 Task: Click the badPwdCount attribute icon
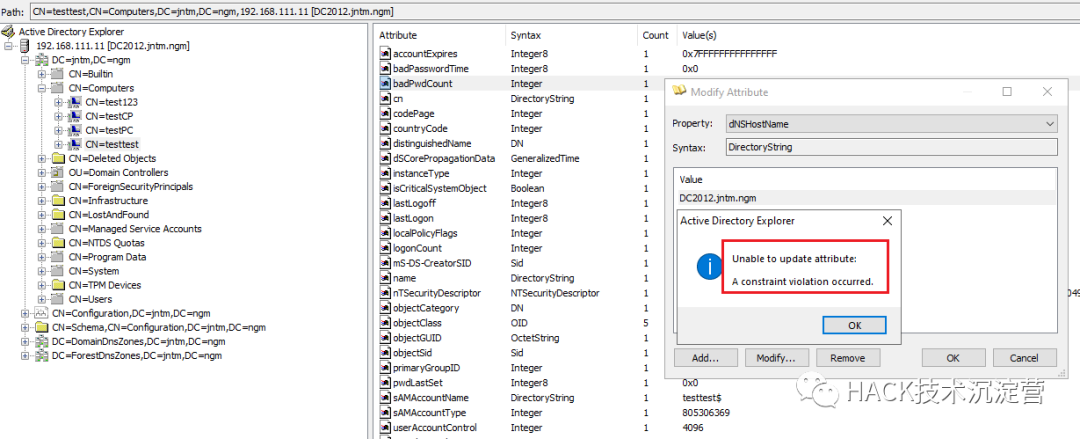click(x=386, y=83)
